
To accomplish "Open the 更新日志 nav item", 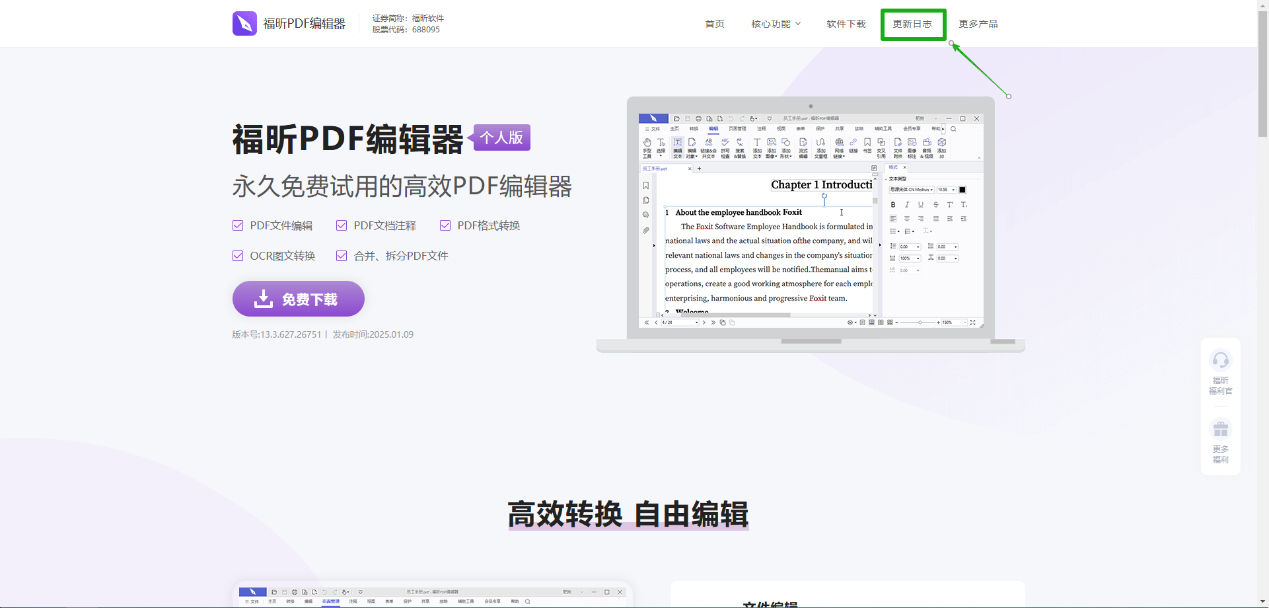I will tap(912, 24).
